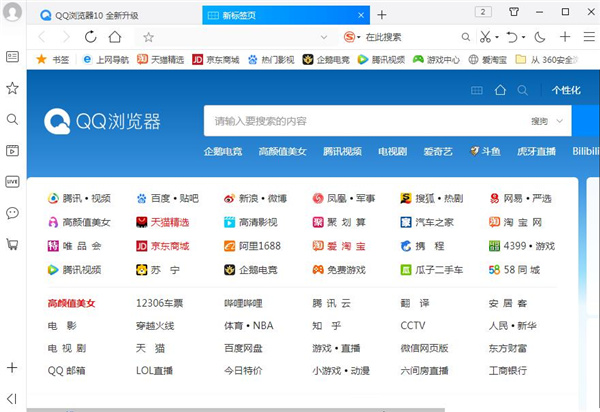Collapse the sidebar with arrow icon

point(12,399)
